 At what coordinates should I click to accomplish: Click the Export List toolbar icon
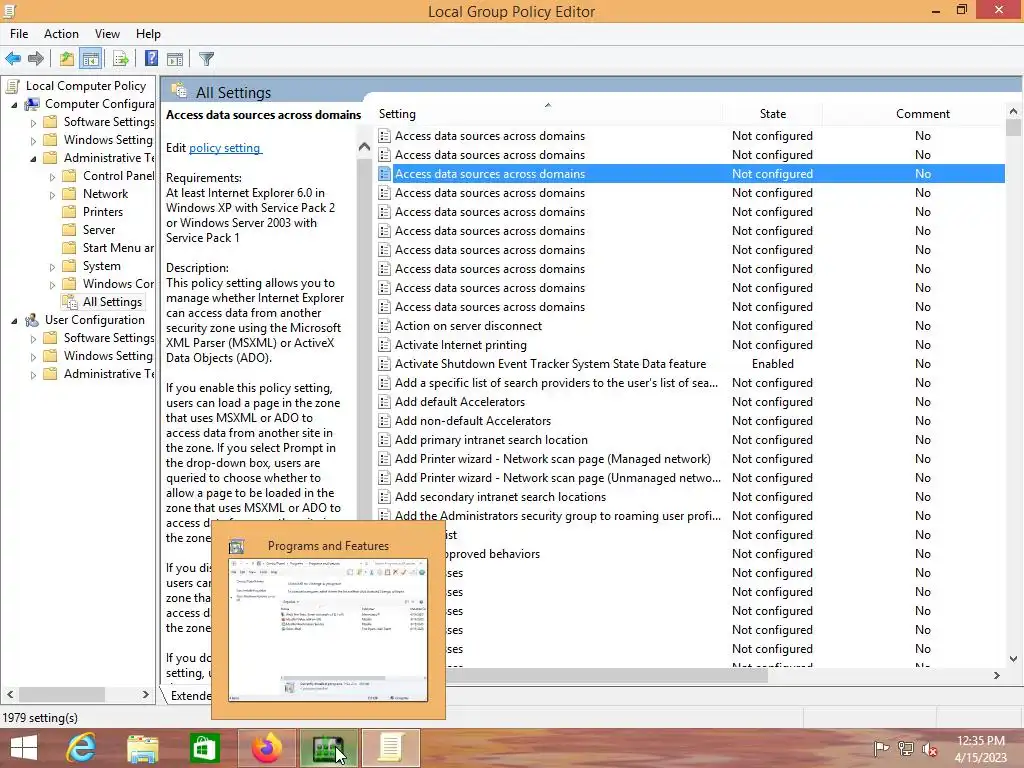121,59
